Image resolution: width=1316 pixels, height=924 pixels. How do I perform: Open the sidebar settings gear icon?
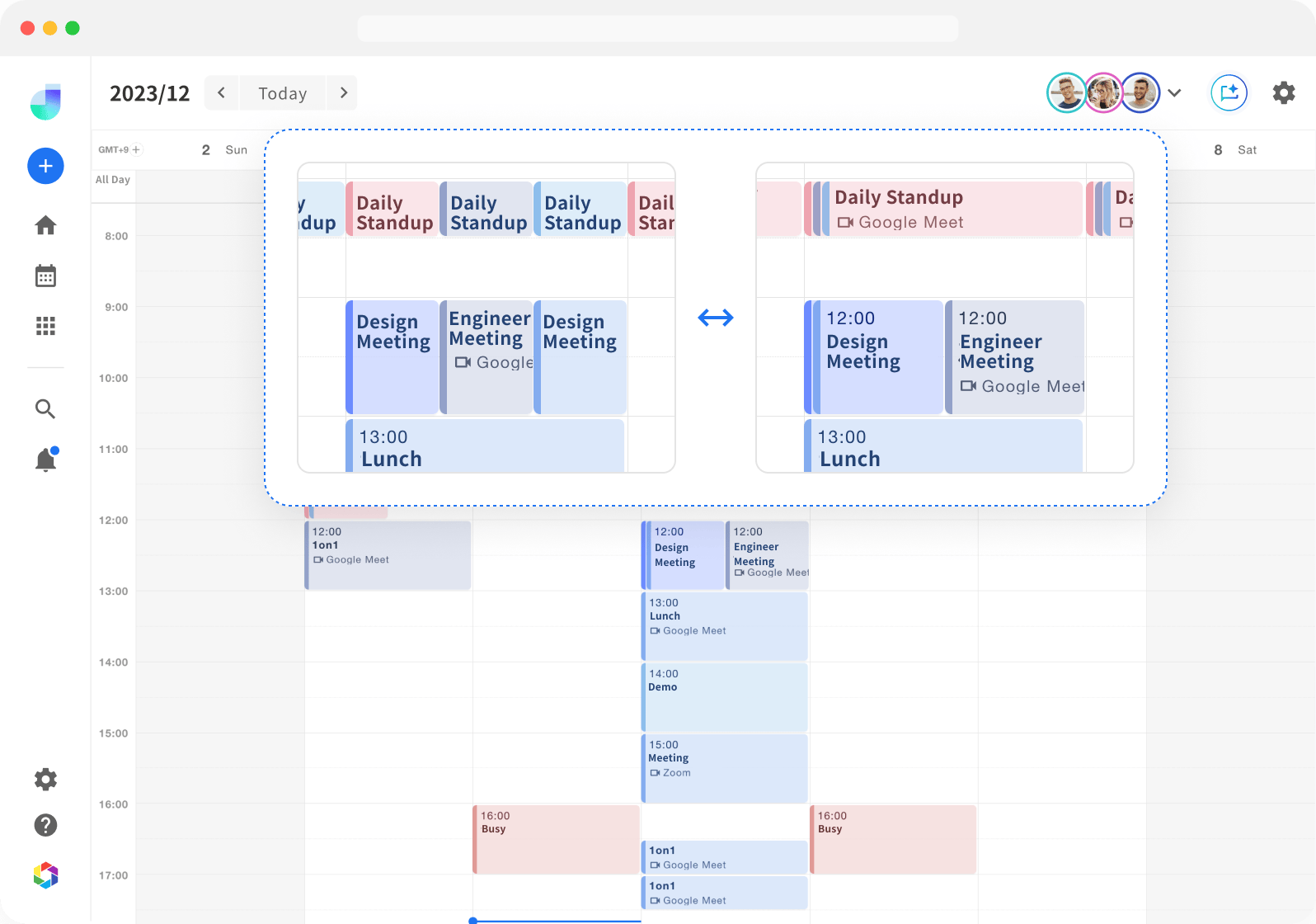tap(45, 780)
